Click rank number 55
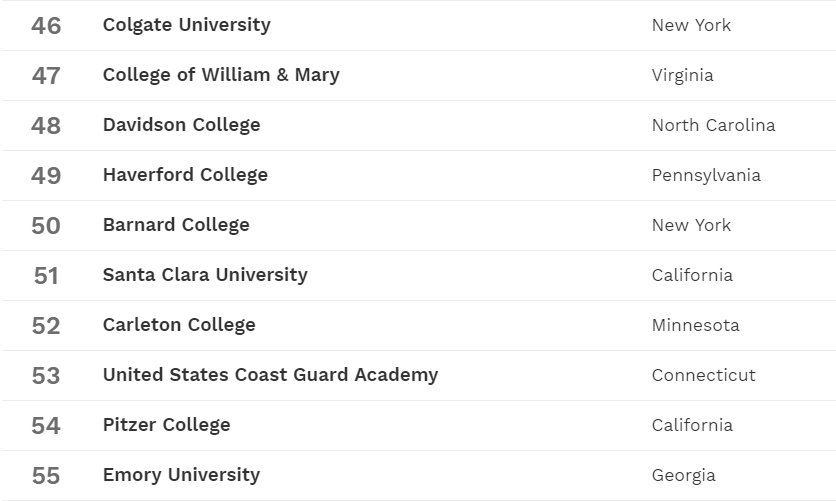Image resolution: width=836 pixels, height=501 pixels. 46,475
